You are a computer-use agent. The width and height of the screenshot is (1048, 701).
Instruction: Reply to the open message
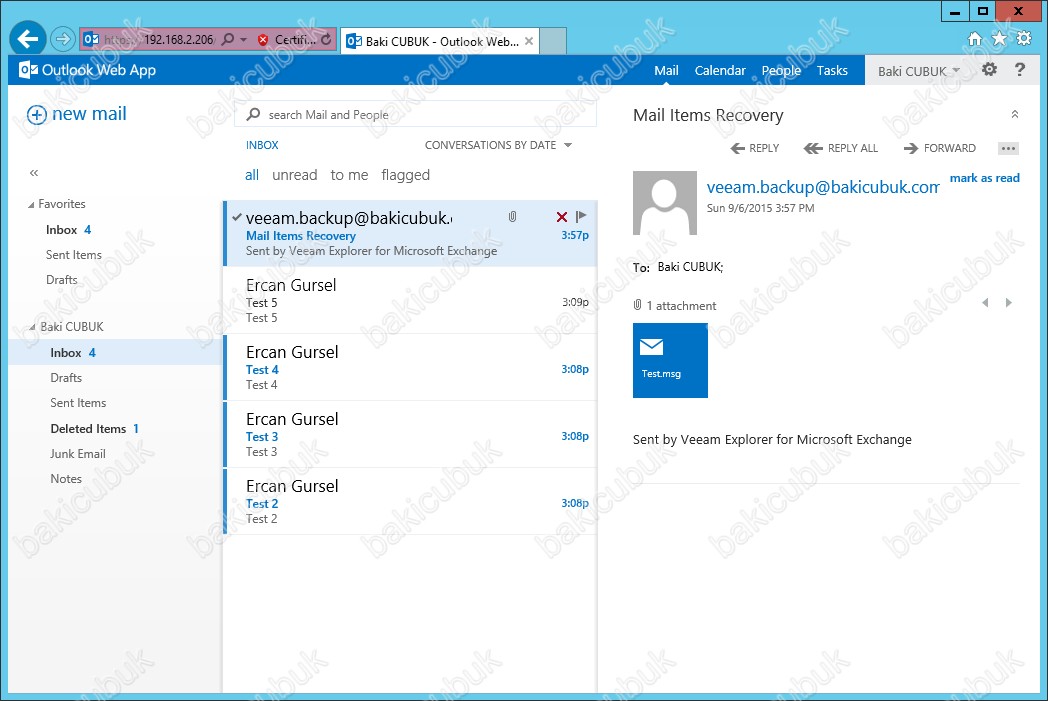pos(755,148)
